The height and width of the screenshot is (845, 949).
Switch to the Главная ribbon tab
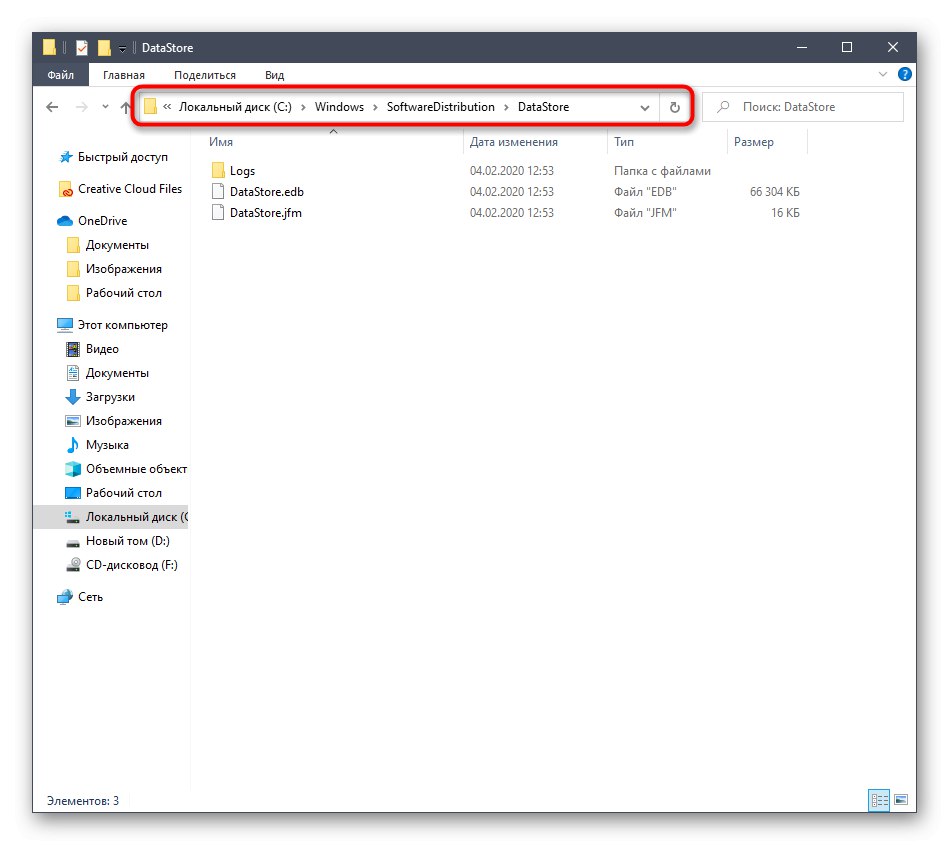tap(123, 75)
